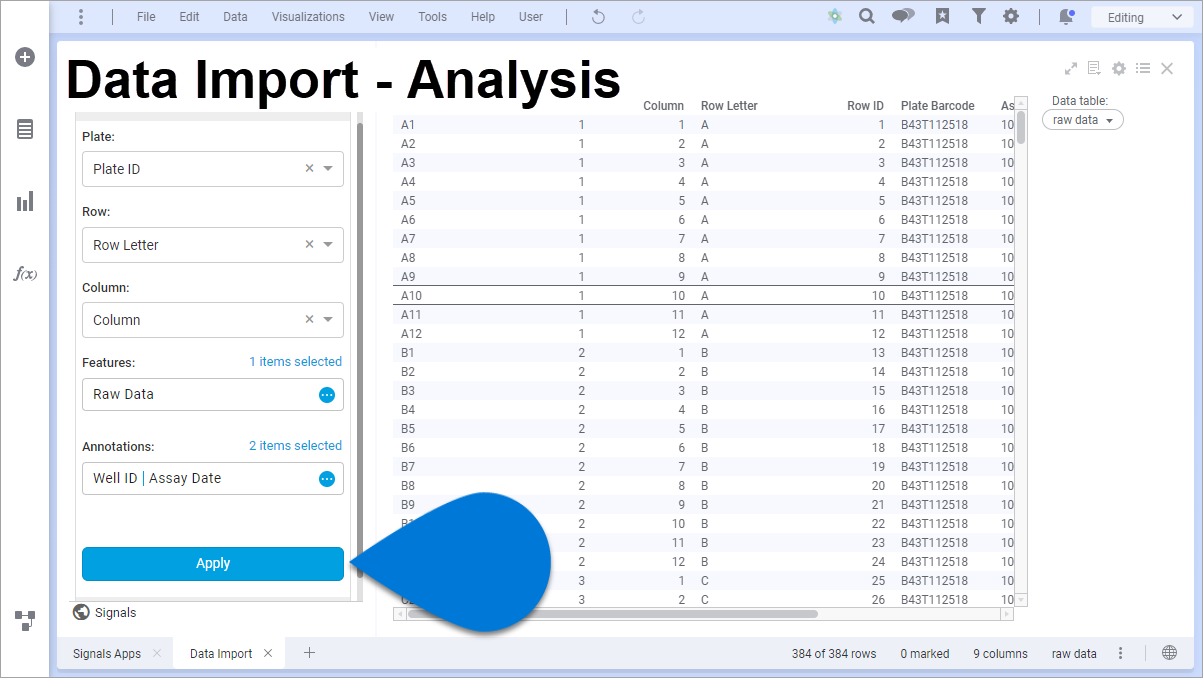Open the Data menu
The width and height of the screenshot is (1203, 678).
235,17
